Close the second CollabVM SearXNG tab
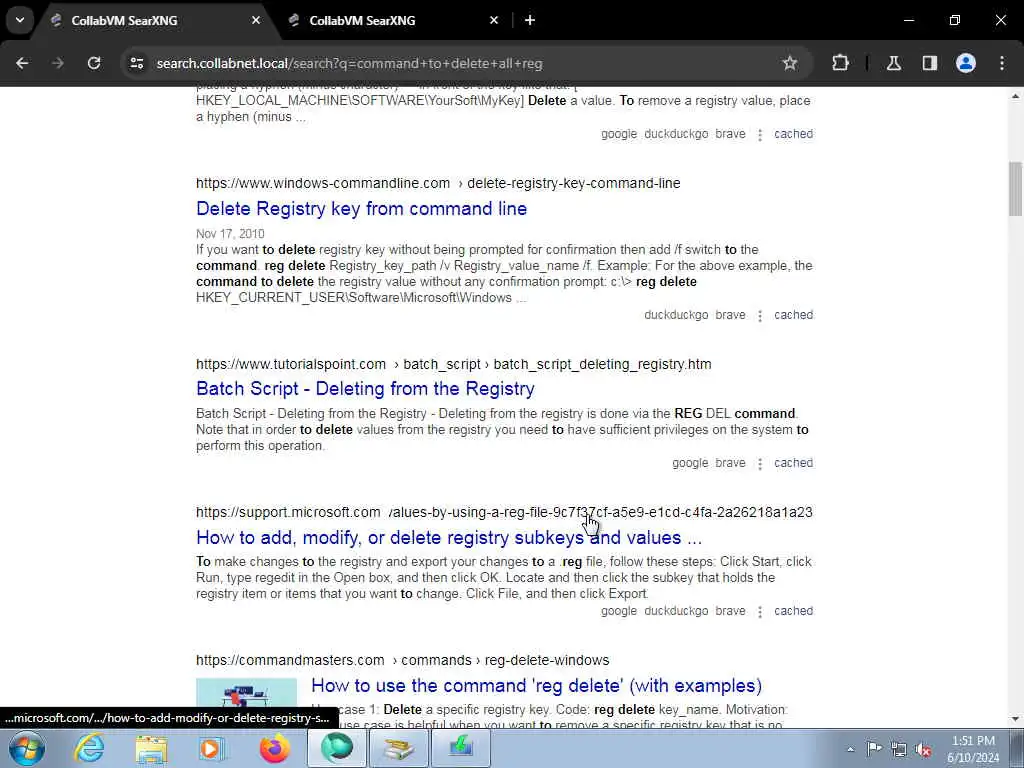The height and width of the screenshot is (768, 1024). pos(494,20)
